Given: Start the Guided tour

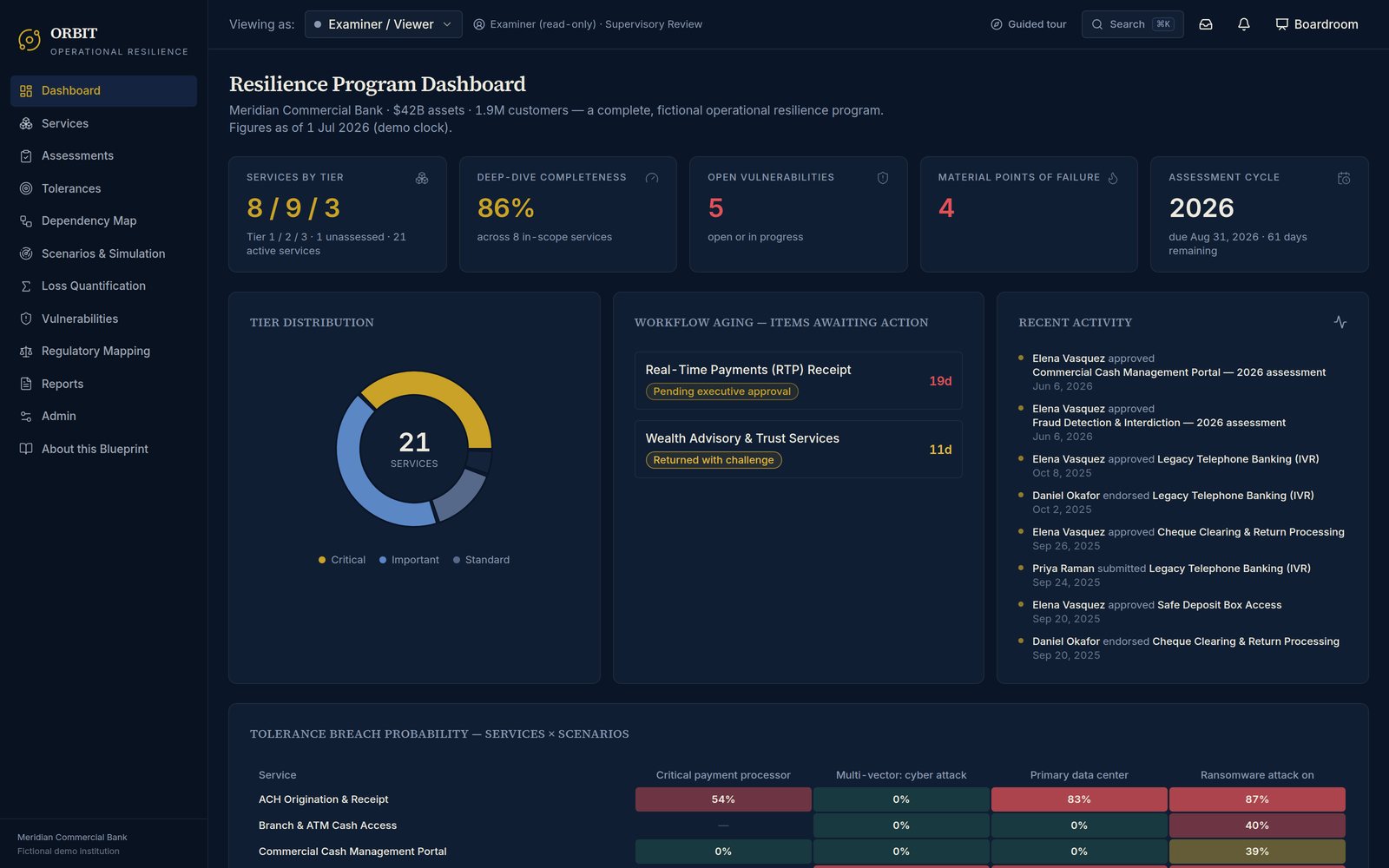Looking at the screenshot, I should [1028, 24].
